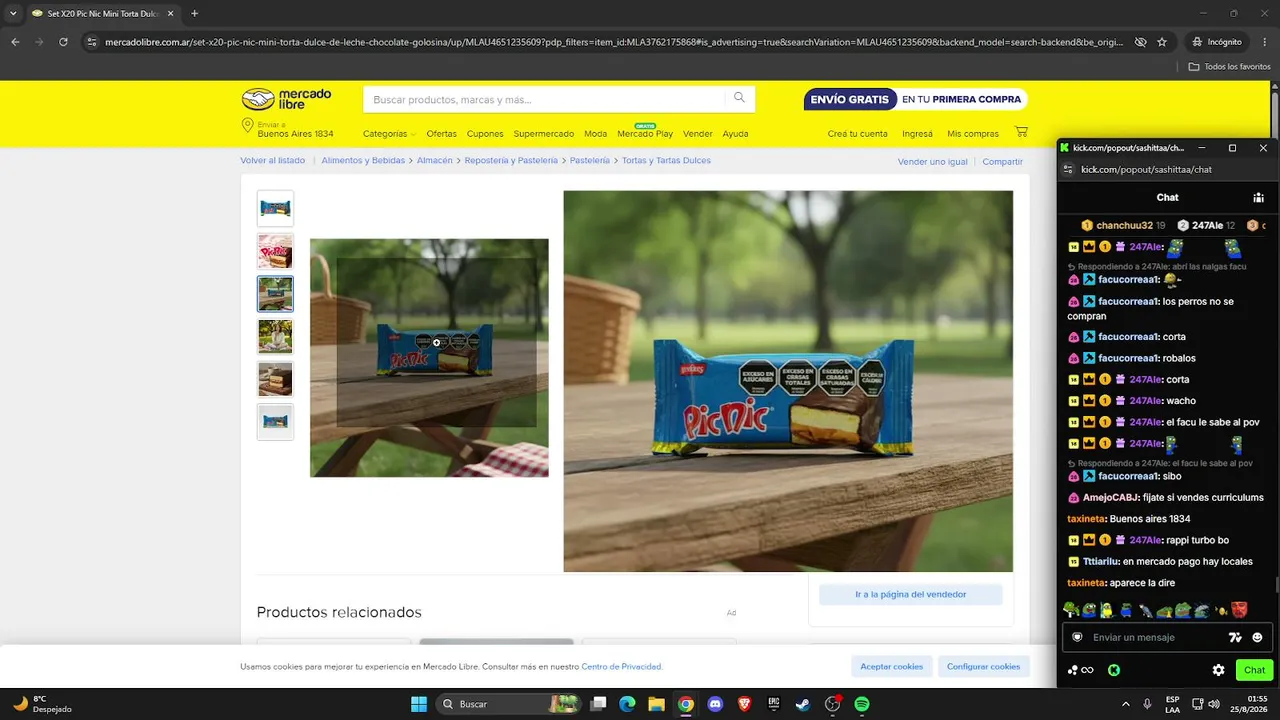Open the Alimentos y Bebidas breadcrumb
This screenshot has height=720, width=1280.
click(x=364, y=161)
